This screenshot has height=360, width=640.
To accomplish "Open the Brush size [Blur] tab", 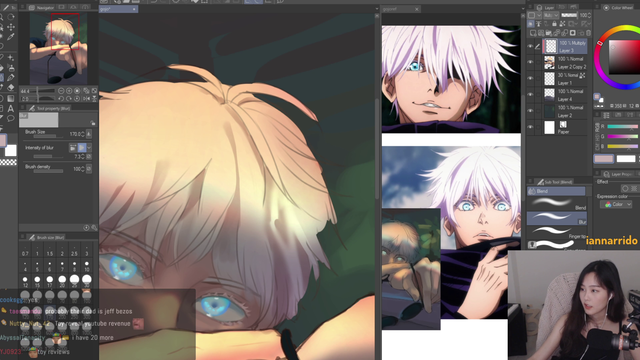I will [47, 237].
